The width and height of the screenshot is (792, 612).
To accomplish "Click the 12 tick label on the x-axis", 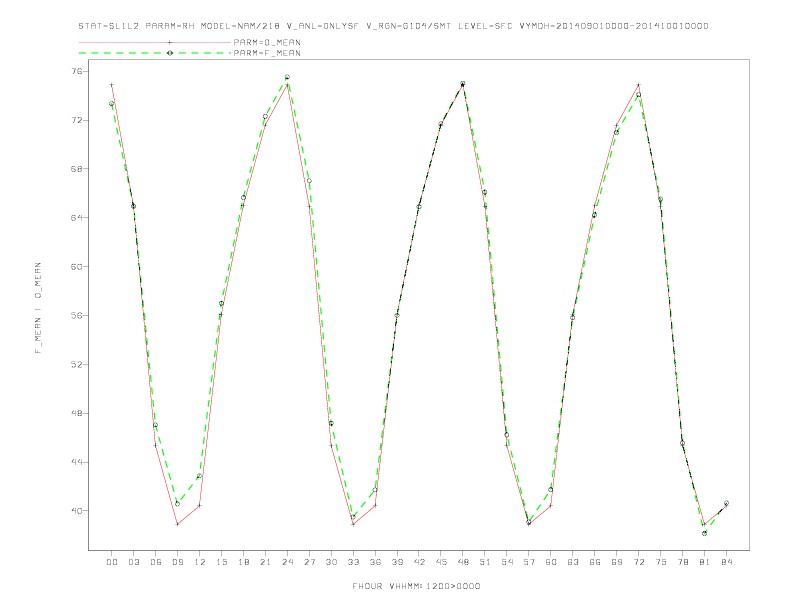I will 200,562.
